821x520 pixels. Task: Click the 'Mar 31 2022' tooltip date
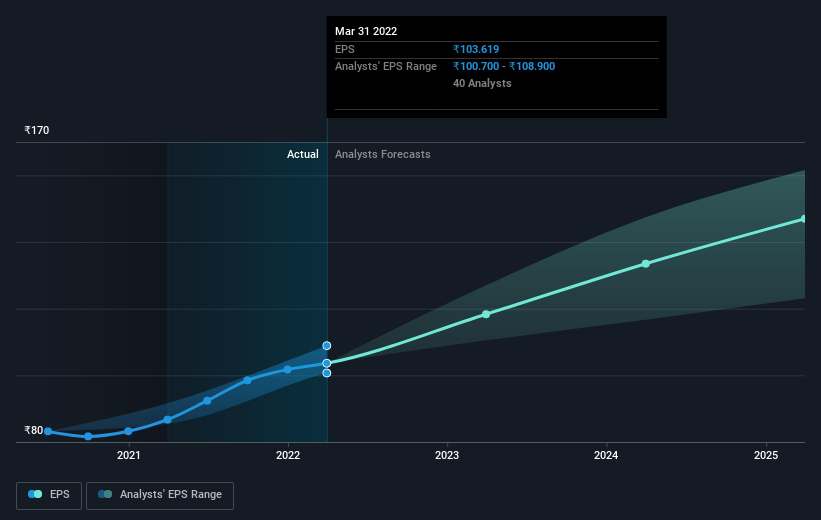pyautogui.click(x=366, y=31)
